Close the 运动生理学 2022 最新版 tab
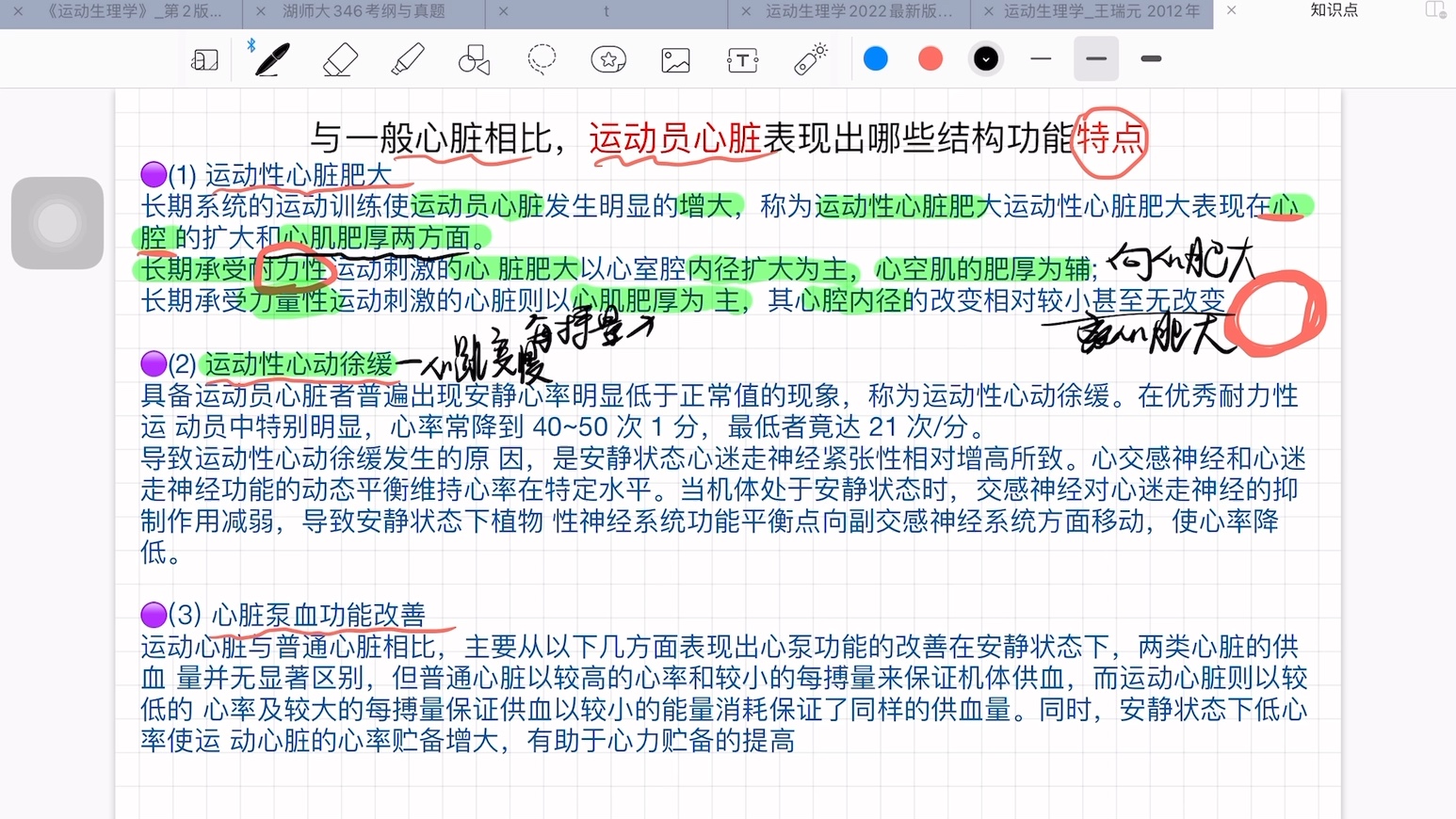 746,11
